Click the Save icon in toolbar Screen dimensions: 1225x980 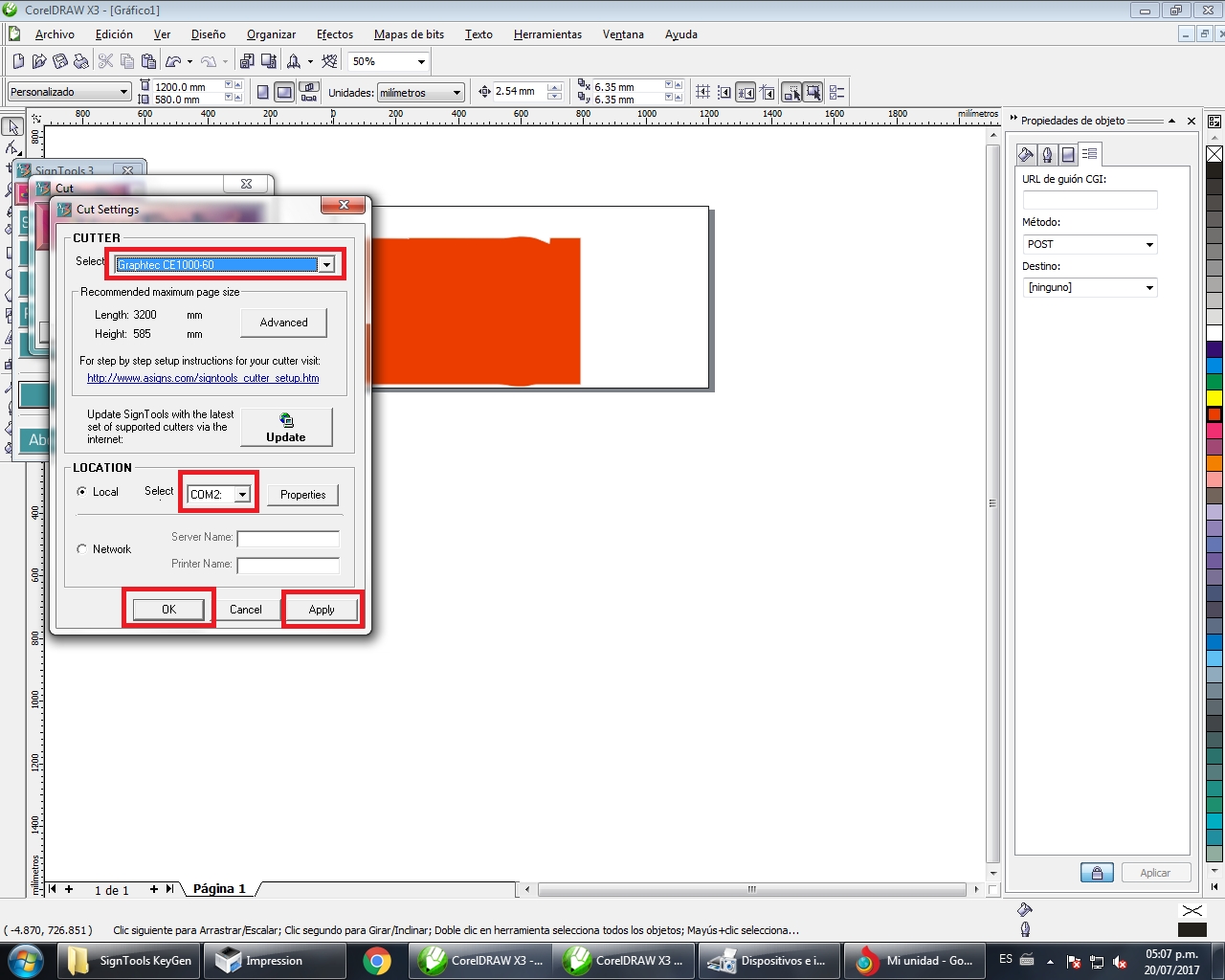[x=60, y=61]
